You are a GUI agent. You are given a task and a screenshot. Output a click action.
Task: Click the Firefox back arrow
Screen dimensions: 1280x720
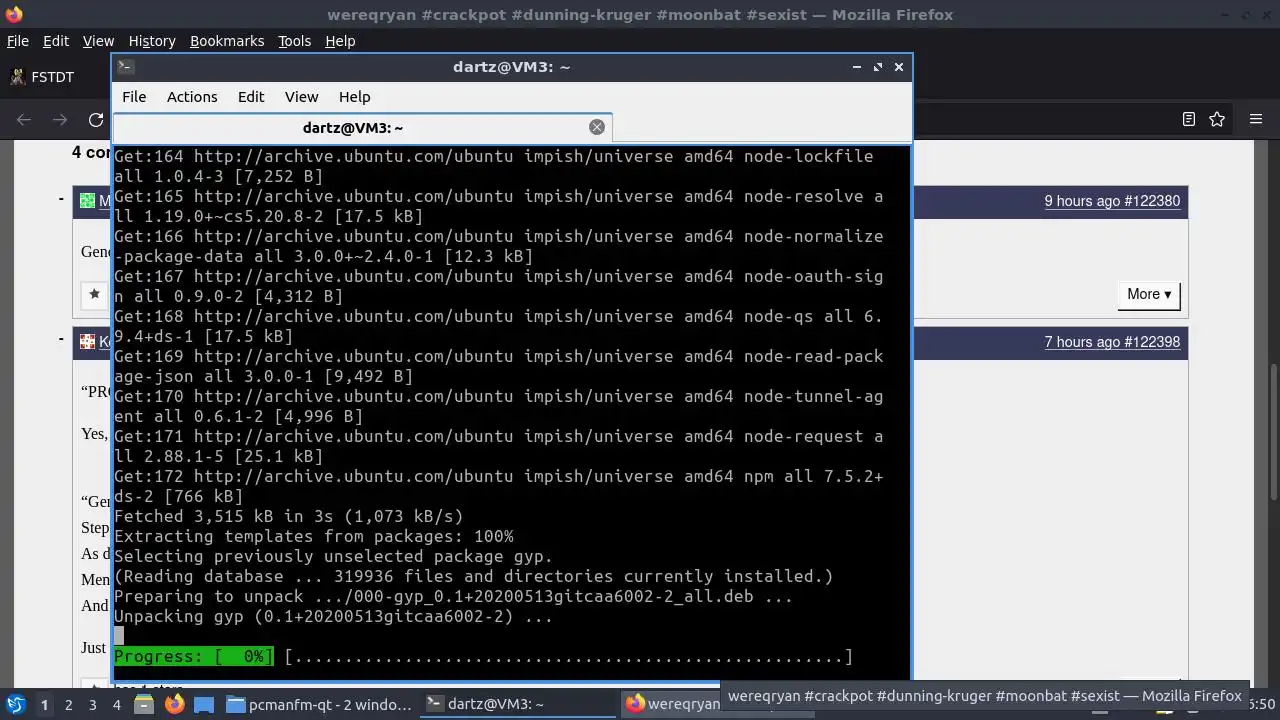click(24, 120)
